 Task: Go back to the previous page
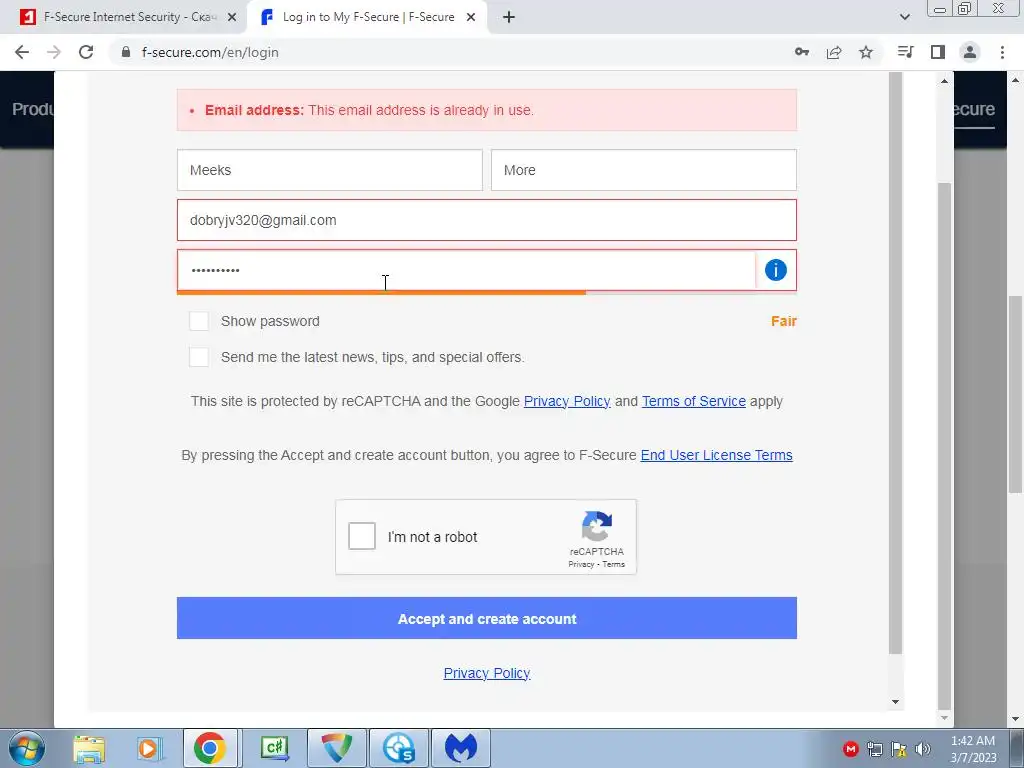point(22,52)
